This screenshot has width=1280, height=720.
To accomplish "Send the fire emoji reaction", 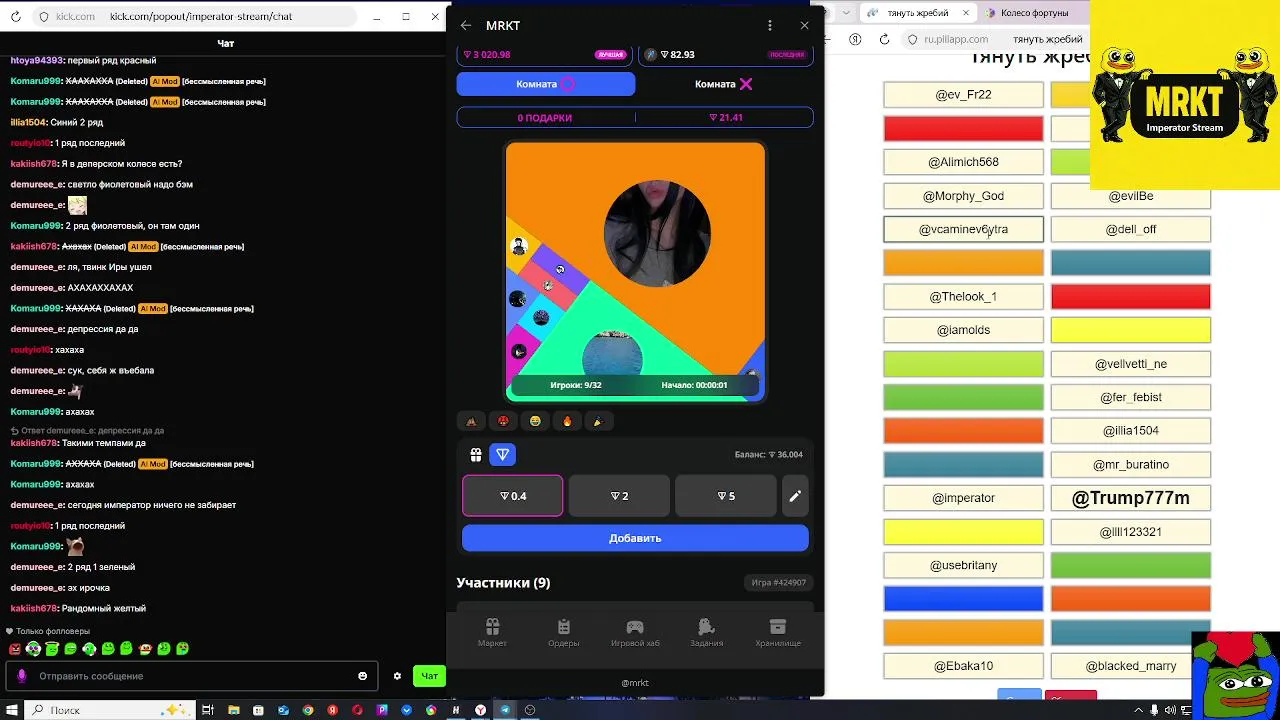I will click(x=567, y=421).
